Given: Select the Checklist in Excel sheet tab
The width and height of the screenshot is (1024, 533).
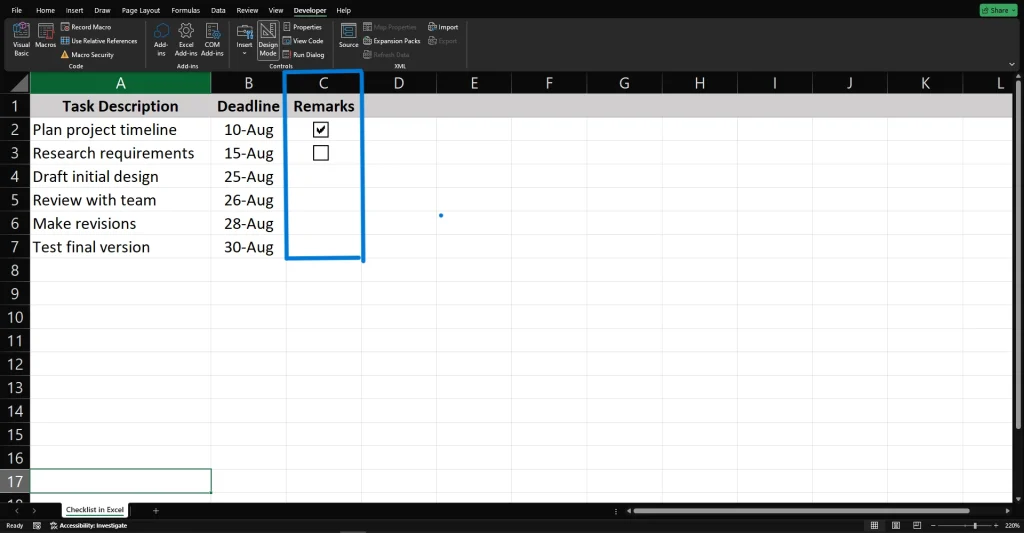Looking at the screenshot, I should pos(95,509).
